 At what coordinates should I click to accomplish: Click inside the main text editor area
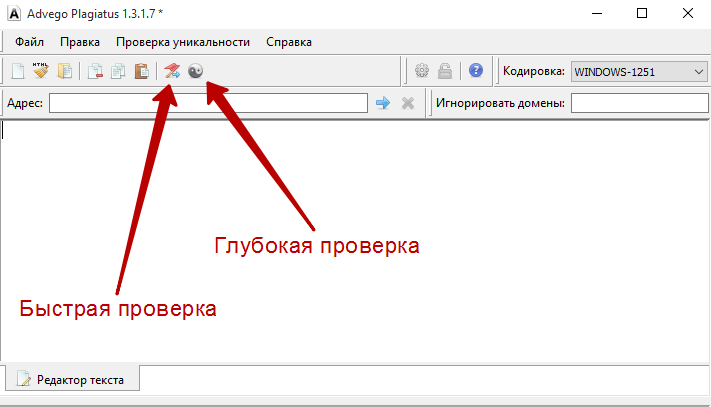point(356,240)
